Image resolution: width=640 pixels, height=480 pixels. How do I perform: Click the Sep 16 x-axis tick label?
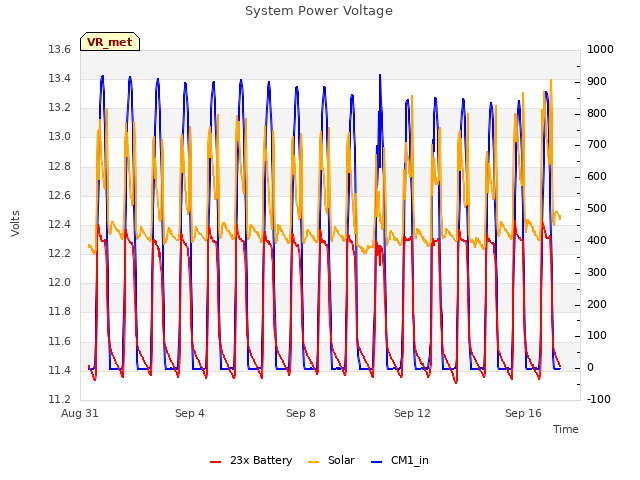tap(523, 413)
